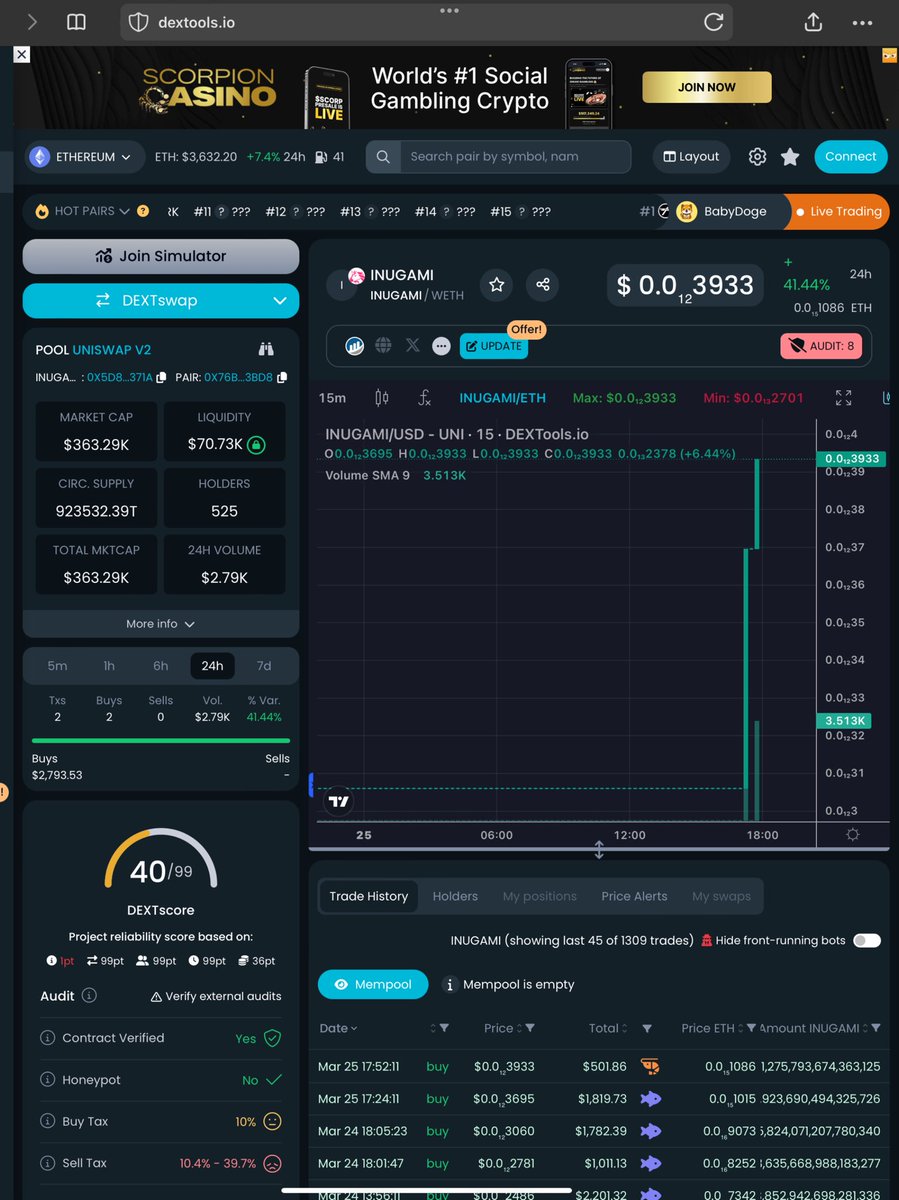Image resolution: width=899 pixels, height=1200 pixels.
Task: Select the 1h stats timeframe
Action: tap(109, 666)
